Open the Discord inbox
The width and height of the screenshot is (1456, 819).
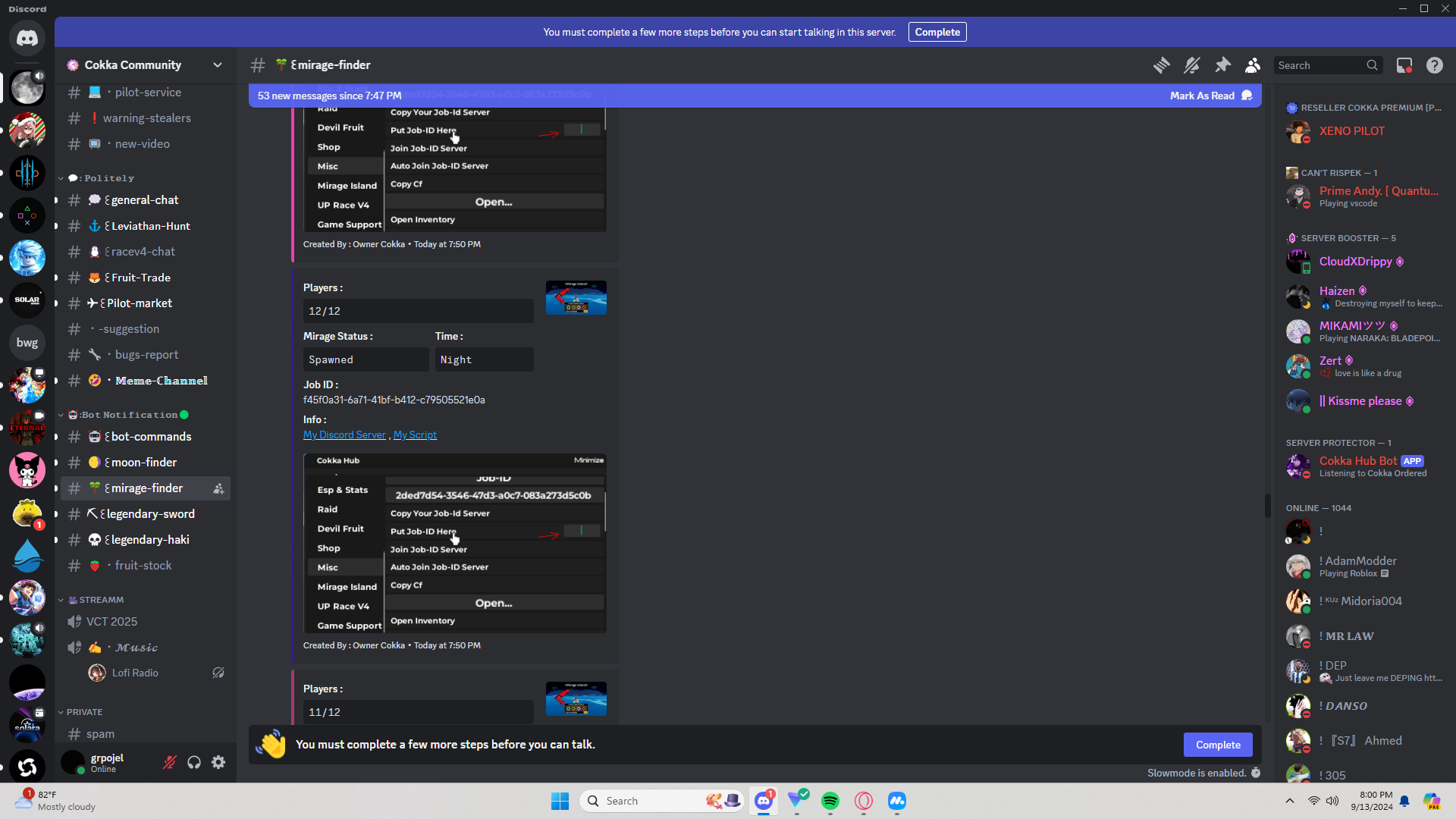(x=1404, y=65)
